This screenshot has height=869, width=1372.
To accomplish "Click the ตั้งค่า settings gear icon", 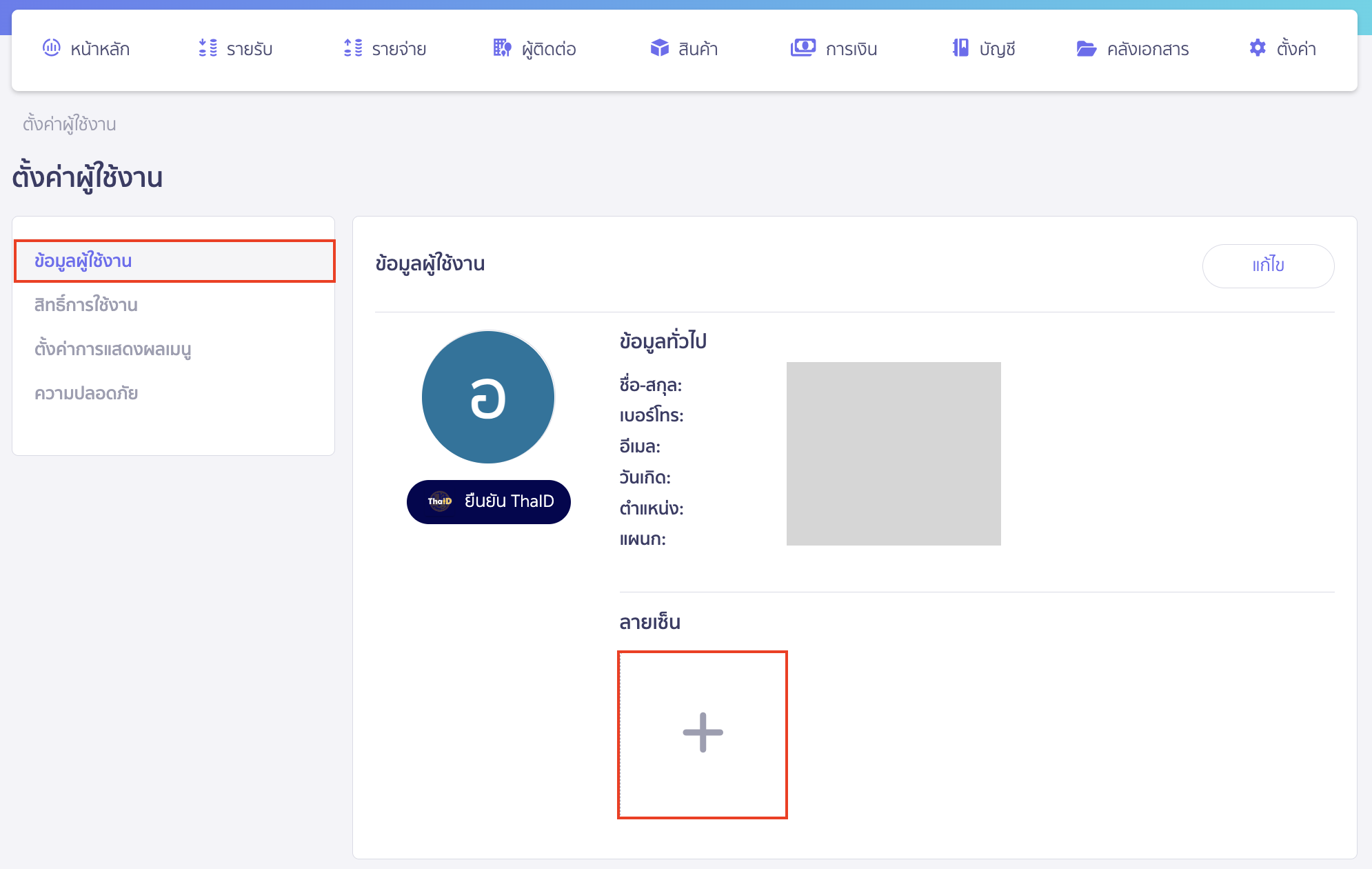I will coord(1258,48).
